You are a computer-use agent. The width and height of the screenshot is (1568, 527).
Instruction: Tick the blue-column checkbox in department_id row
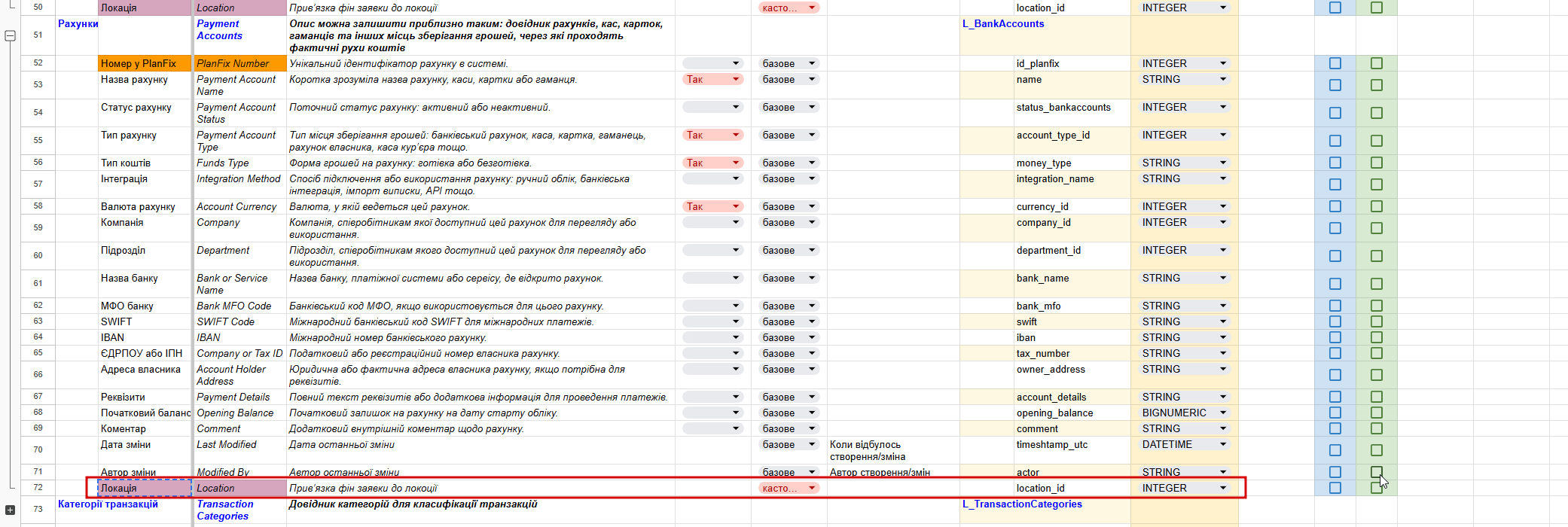[1335, 256]
